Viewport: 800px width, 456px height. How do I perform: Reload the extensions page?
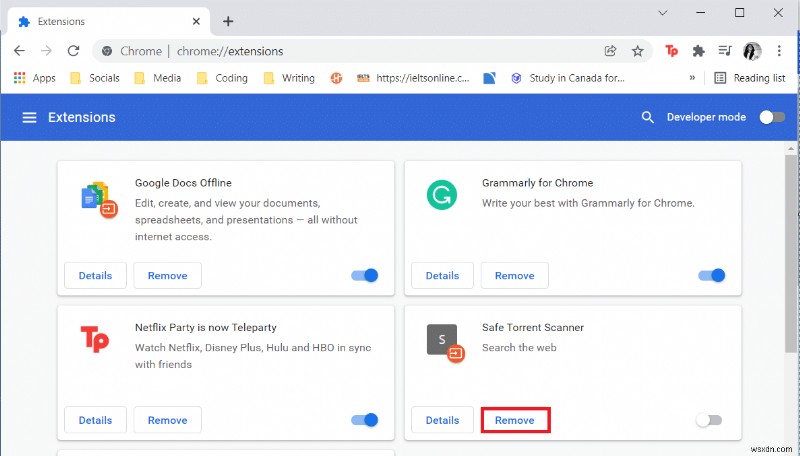73,50
